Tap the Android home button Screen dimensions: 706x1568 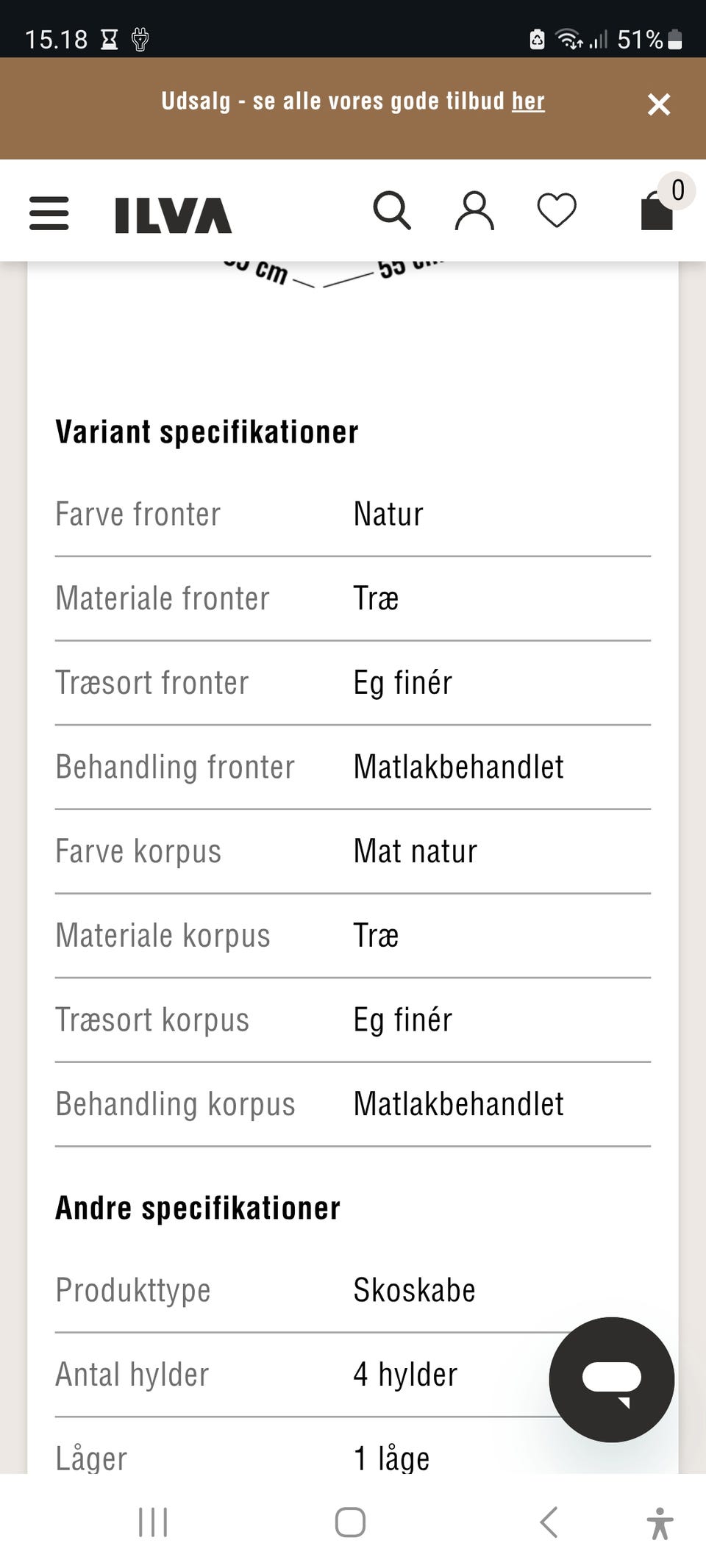(350, 1522)
